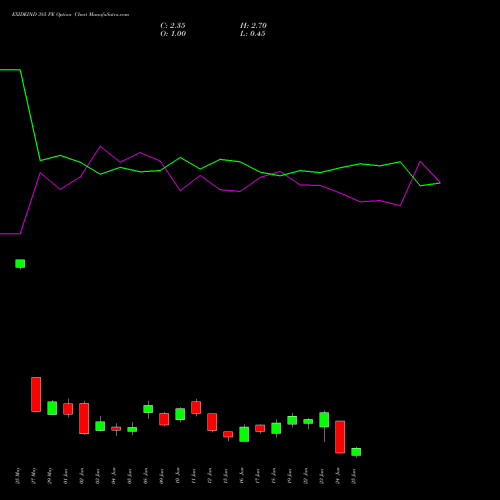Click the purple line's flat bottom-left segment
500x500 pixels.
coord(10,234)
